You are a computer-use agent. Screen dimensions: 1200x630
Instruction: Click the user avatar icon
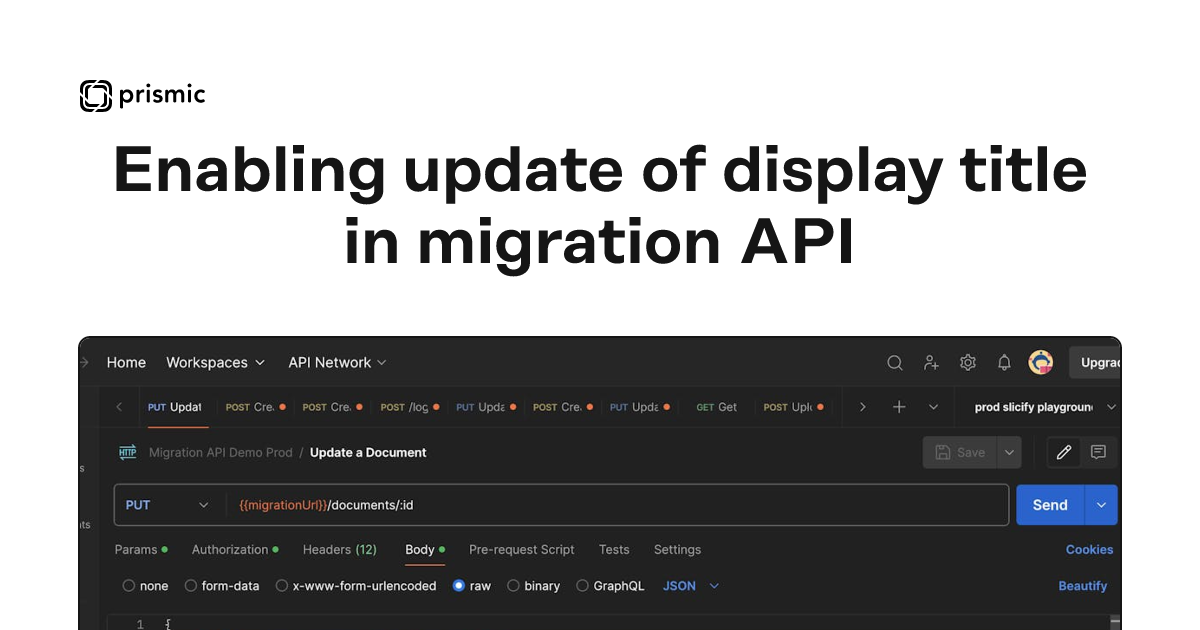(1041, 363)
